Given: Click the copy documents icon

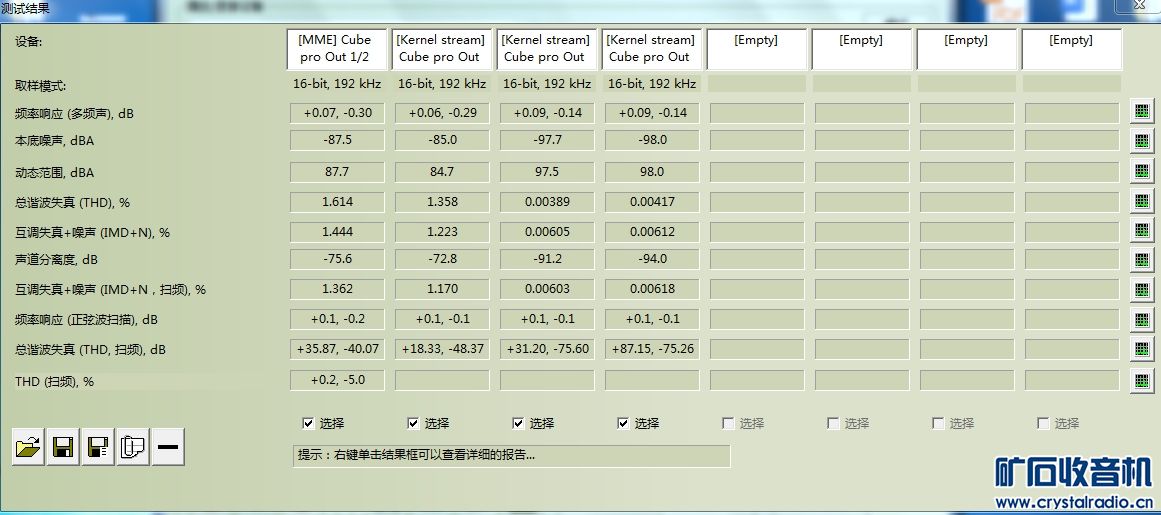Looking at the screenshot, I should tap(133, 447).
